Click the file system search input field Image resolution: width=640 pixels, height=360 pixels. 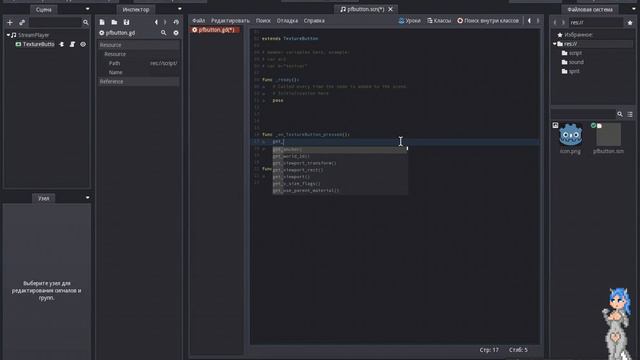click(x=583, y=114)
